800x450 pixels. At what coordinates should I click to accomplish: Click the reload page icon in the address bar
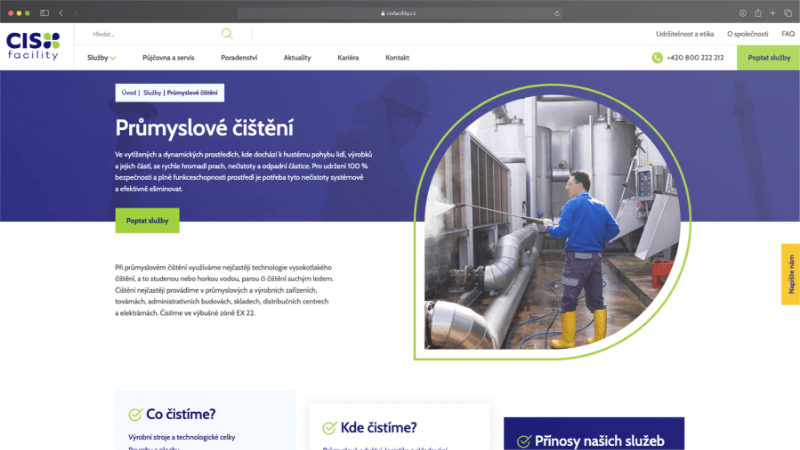tap(557, 13)
